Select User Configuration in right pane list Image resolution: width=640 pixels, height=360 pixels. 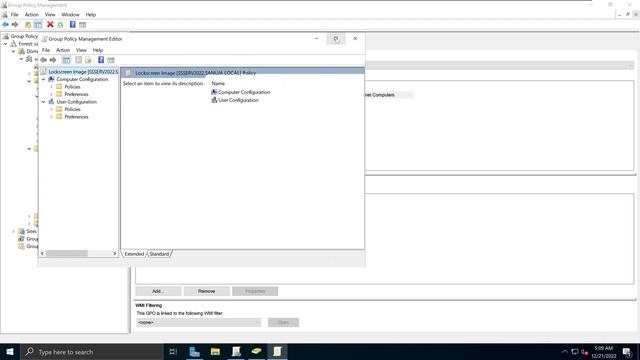[238, 100]
